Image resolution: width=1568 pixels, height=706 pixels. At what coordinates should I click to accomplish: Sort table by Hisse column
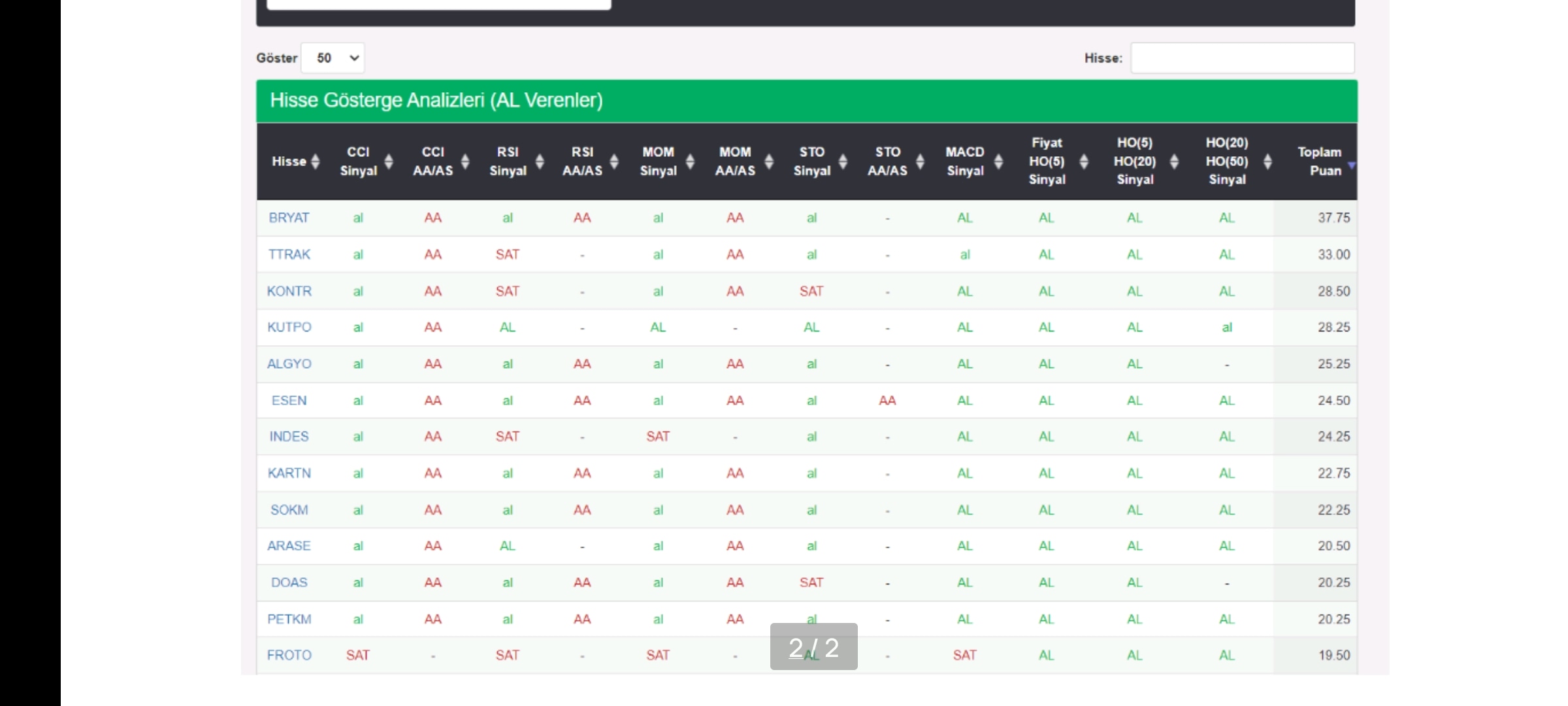click(296, 161)
